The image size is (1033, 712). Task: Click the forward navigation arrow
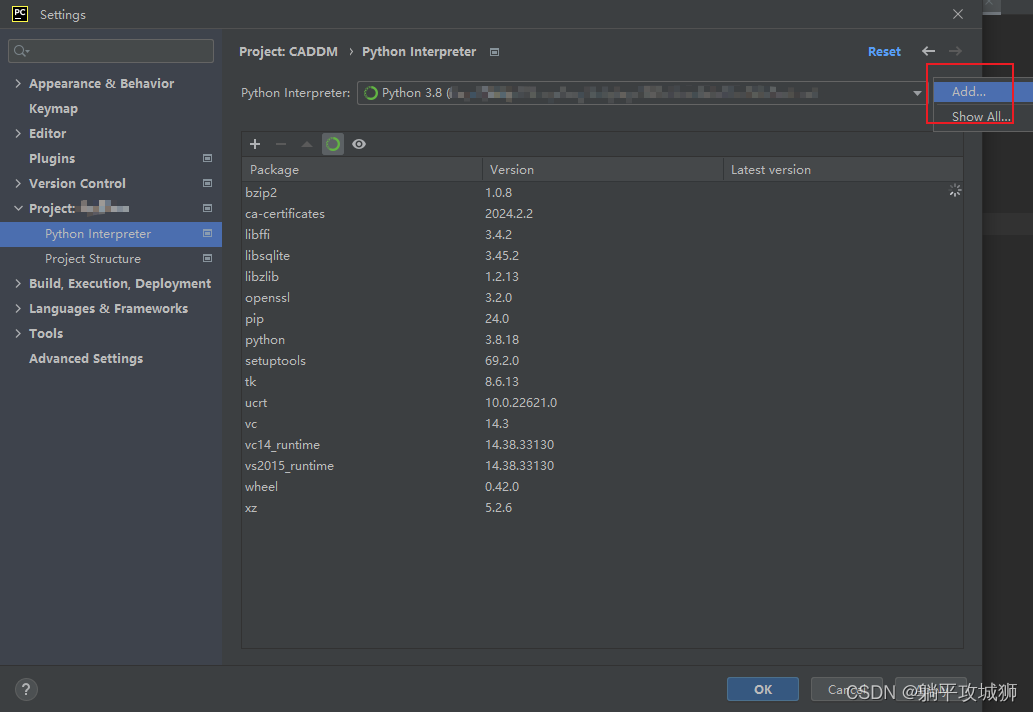coord(955,51)
